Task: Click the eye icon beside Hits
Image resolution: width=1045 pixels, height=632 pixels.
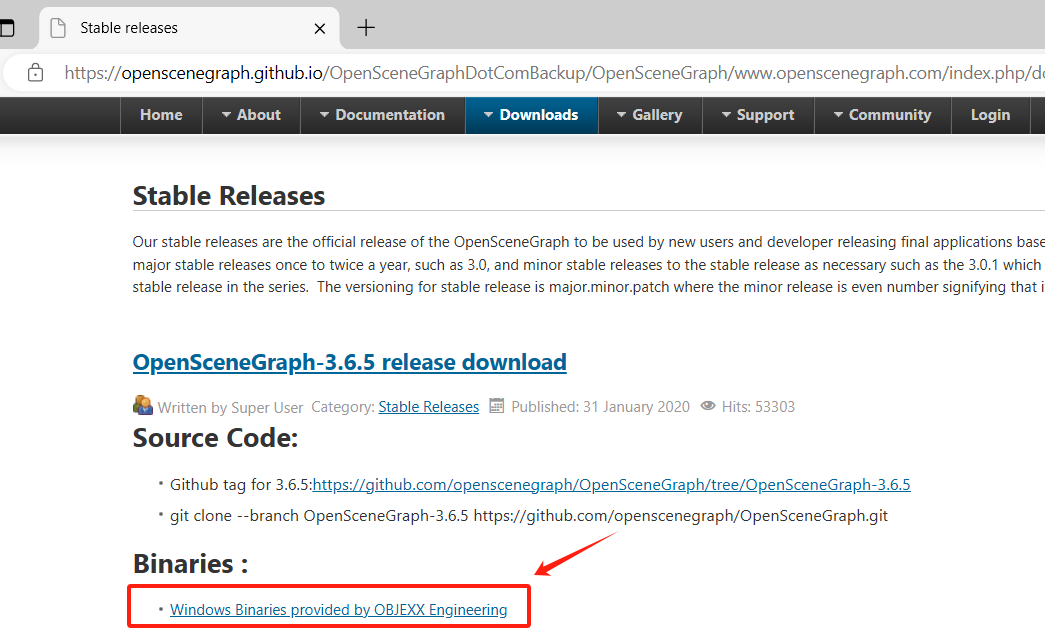Action: pos(708,406)
